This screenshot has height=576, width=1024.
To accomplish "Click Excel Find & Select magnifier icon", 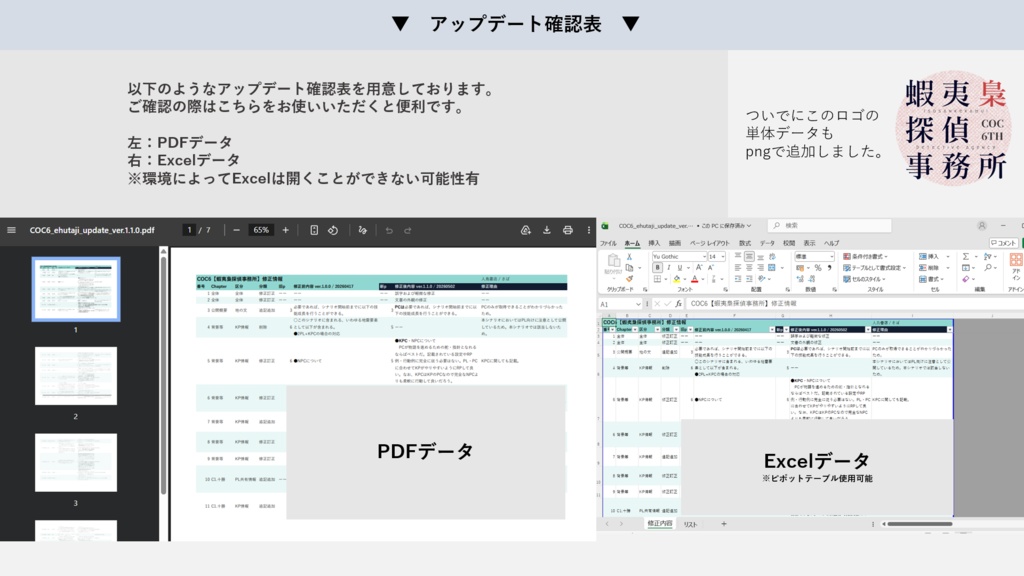I will point(988,268).
